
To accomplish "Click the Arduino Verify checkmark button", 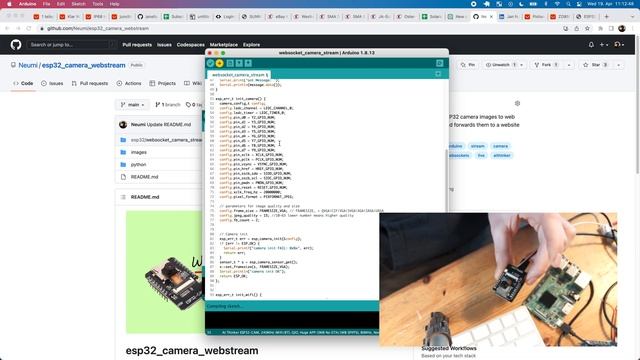I will coord(210,63).
